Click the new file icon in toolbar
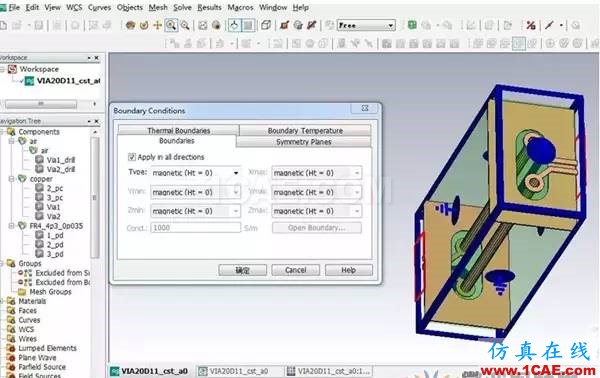Image resolution: width=600 pixels, height=378 pixels. 3,26
